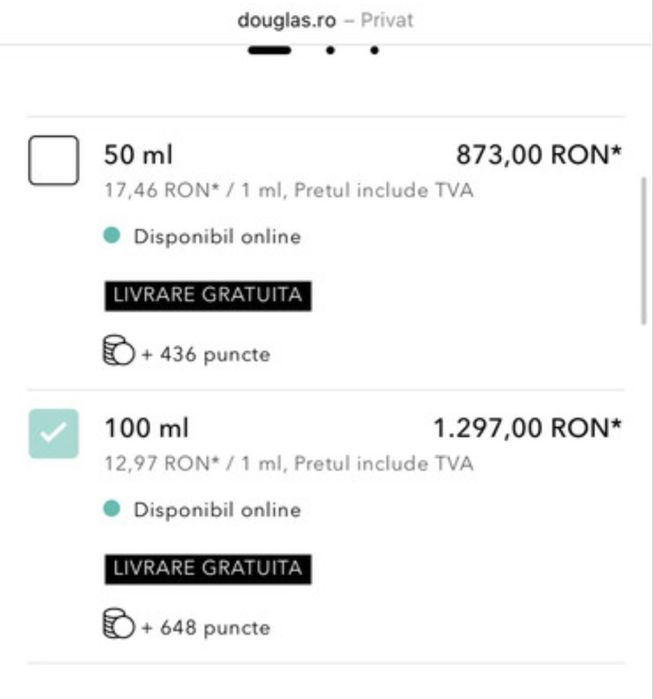Click the Privat label in title bar

pos(387,21)
